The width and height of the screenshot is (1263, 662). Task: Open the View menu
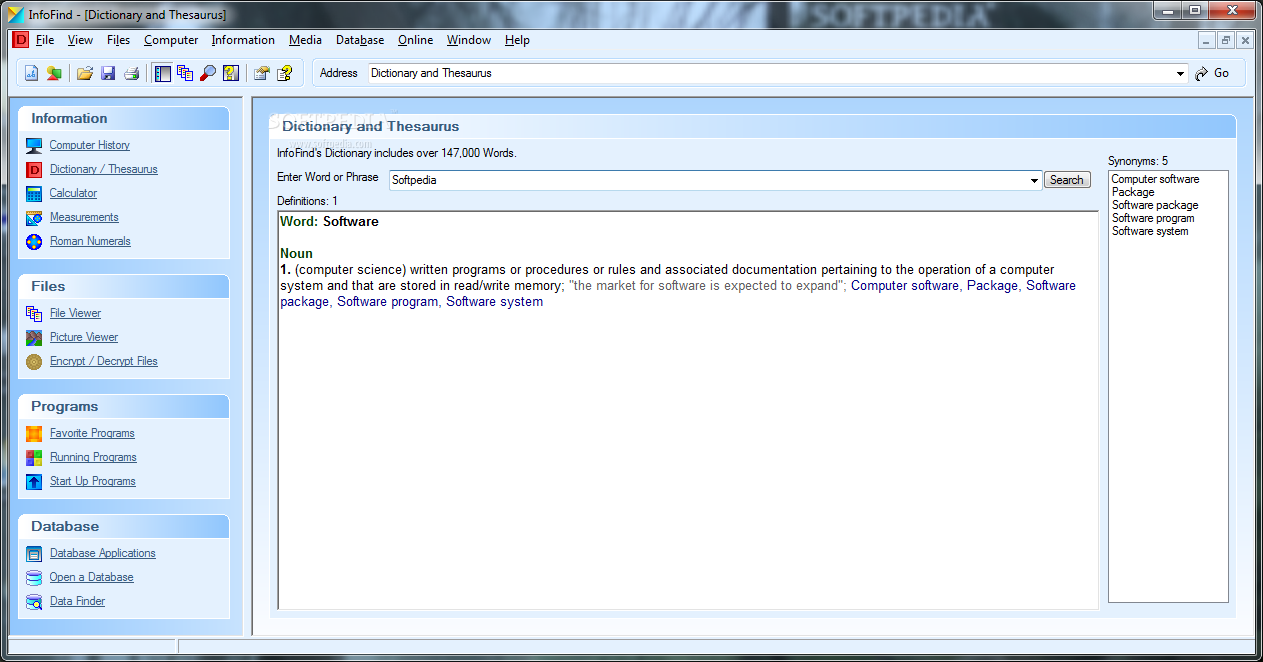pyautogui.click(x=80, y=40)
